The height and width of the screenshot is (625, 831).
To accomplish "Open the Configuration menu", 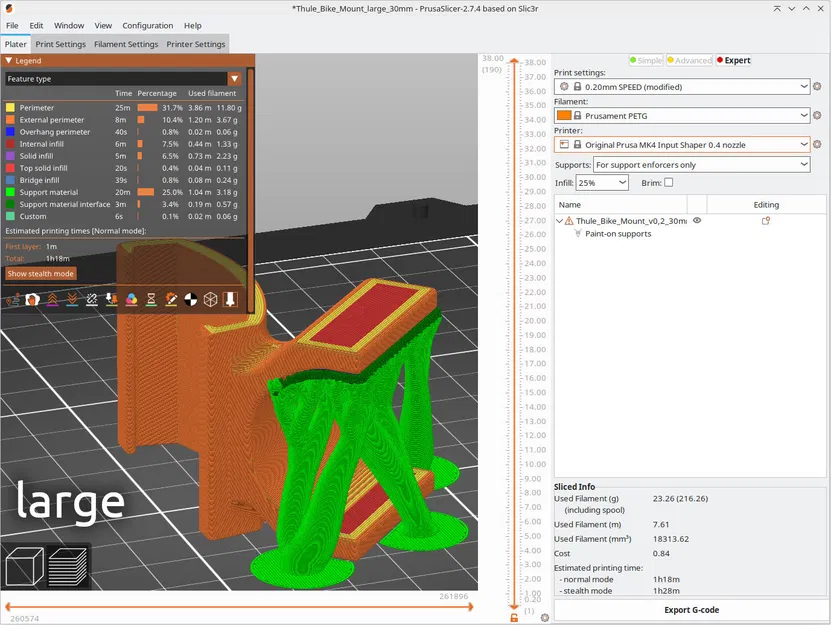I will click(x=147, y=25).
